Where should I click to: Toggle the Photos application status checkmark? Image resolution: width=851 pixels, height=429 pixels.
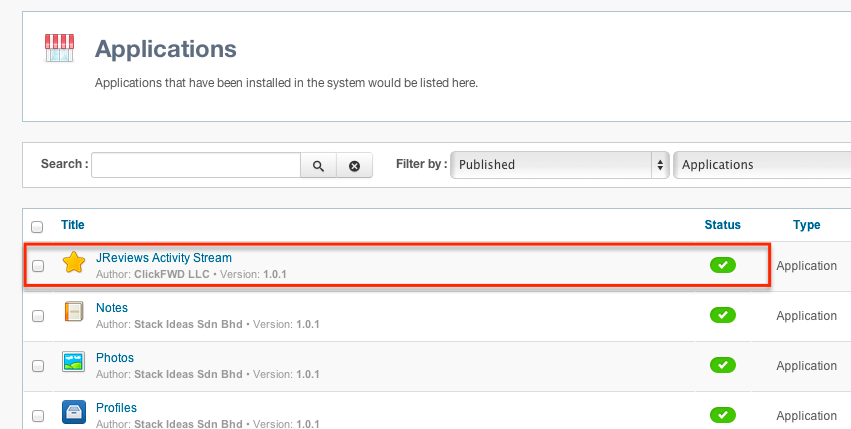point(722,365)
